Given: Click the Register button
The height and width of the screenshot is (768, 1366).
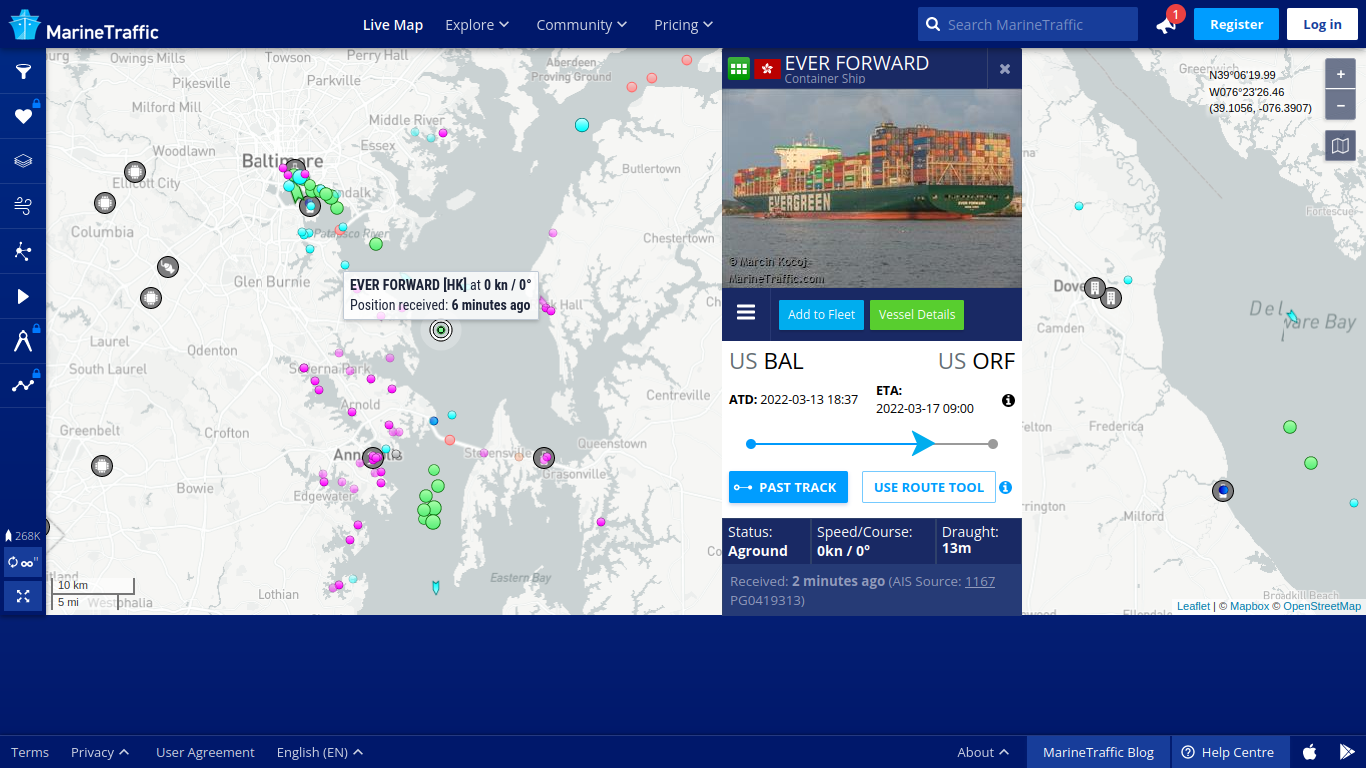Looking at the screenshot, I should [x=1236, y=24].
